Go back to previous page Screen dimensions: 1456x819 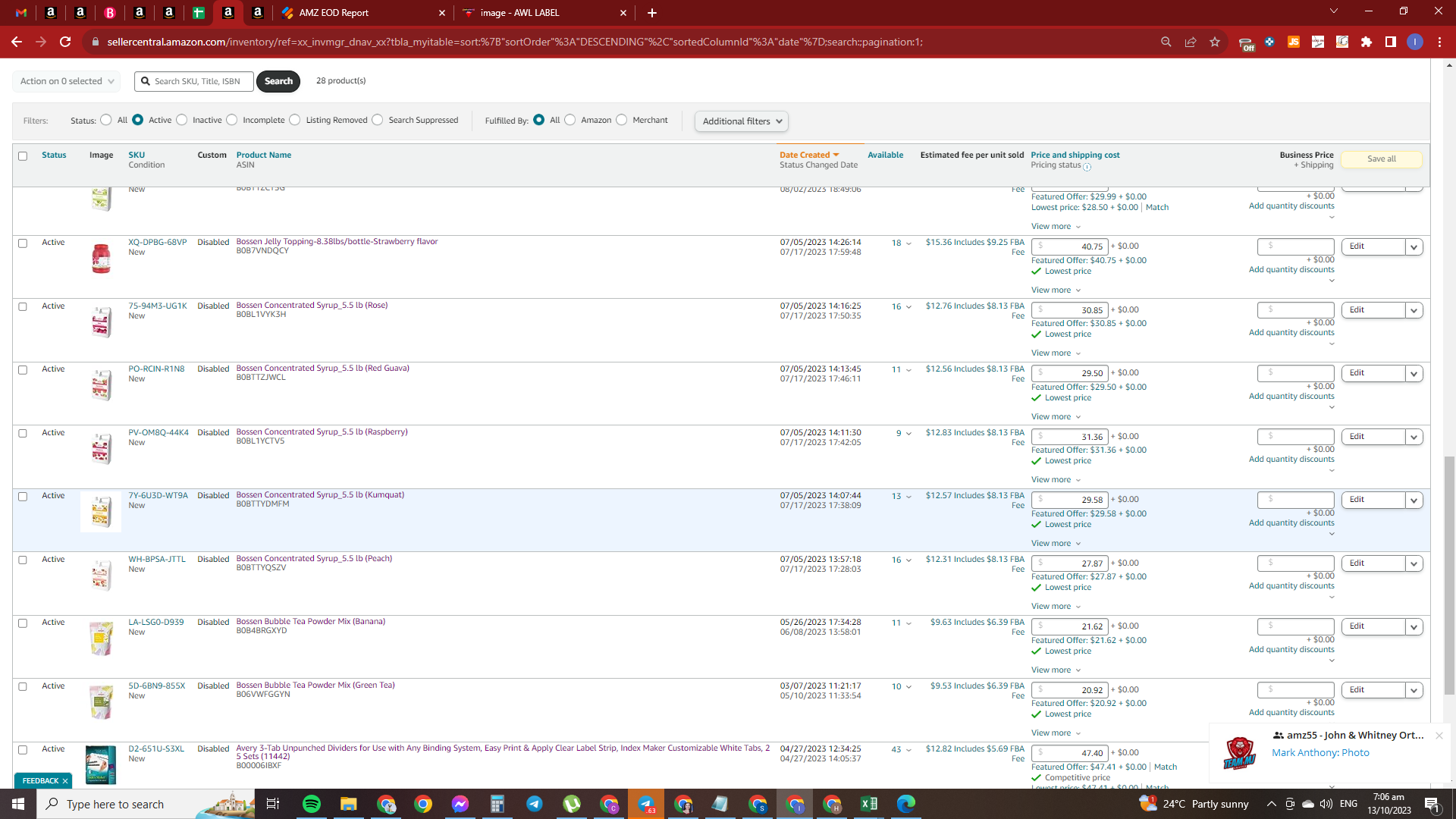(17, 42)
